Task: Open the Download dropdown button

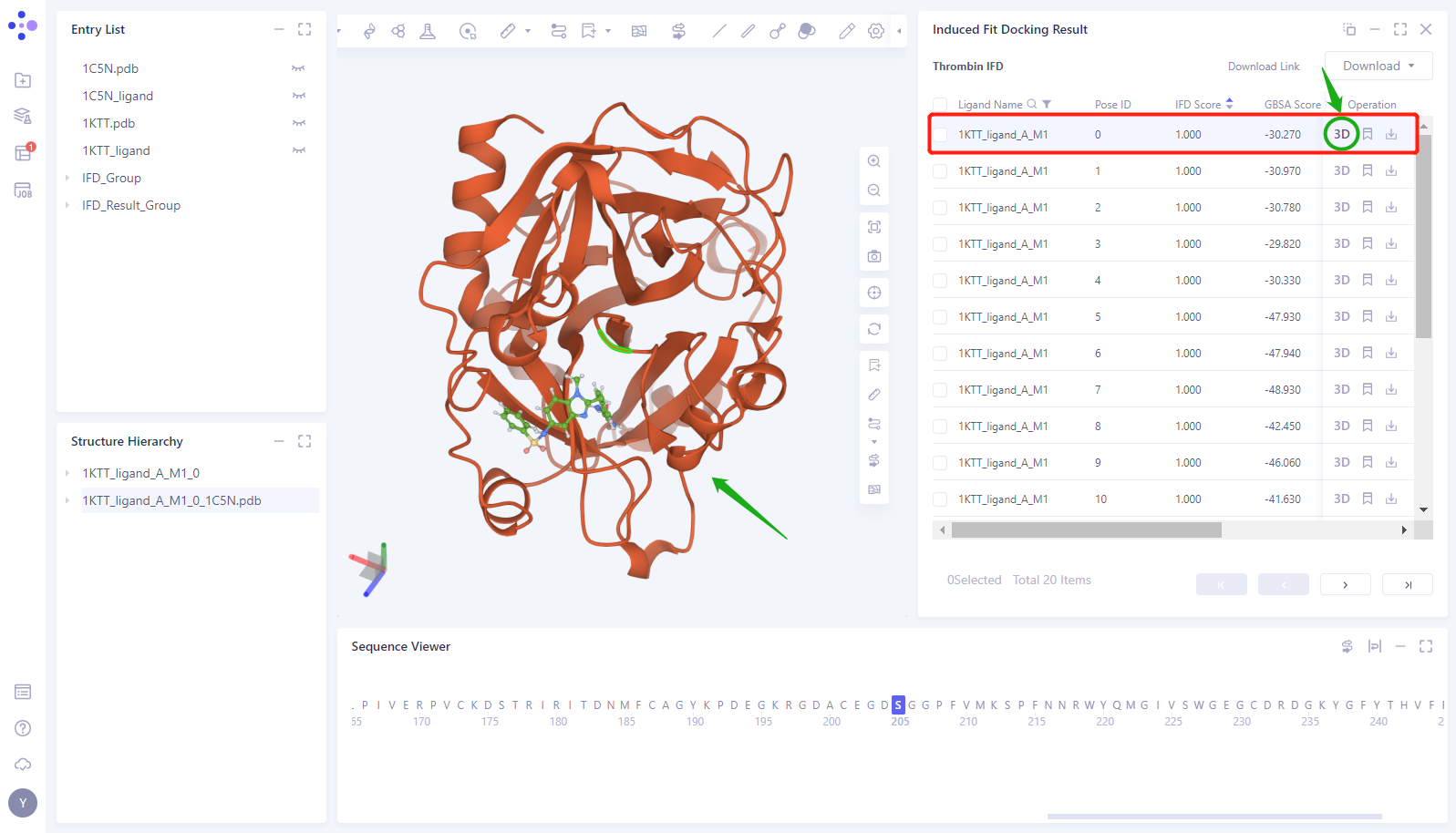Action: (x=1378, y=66)
